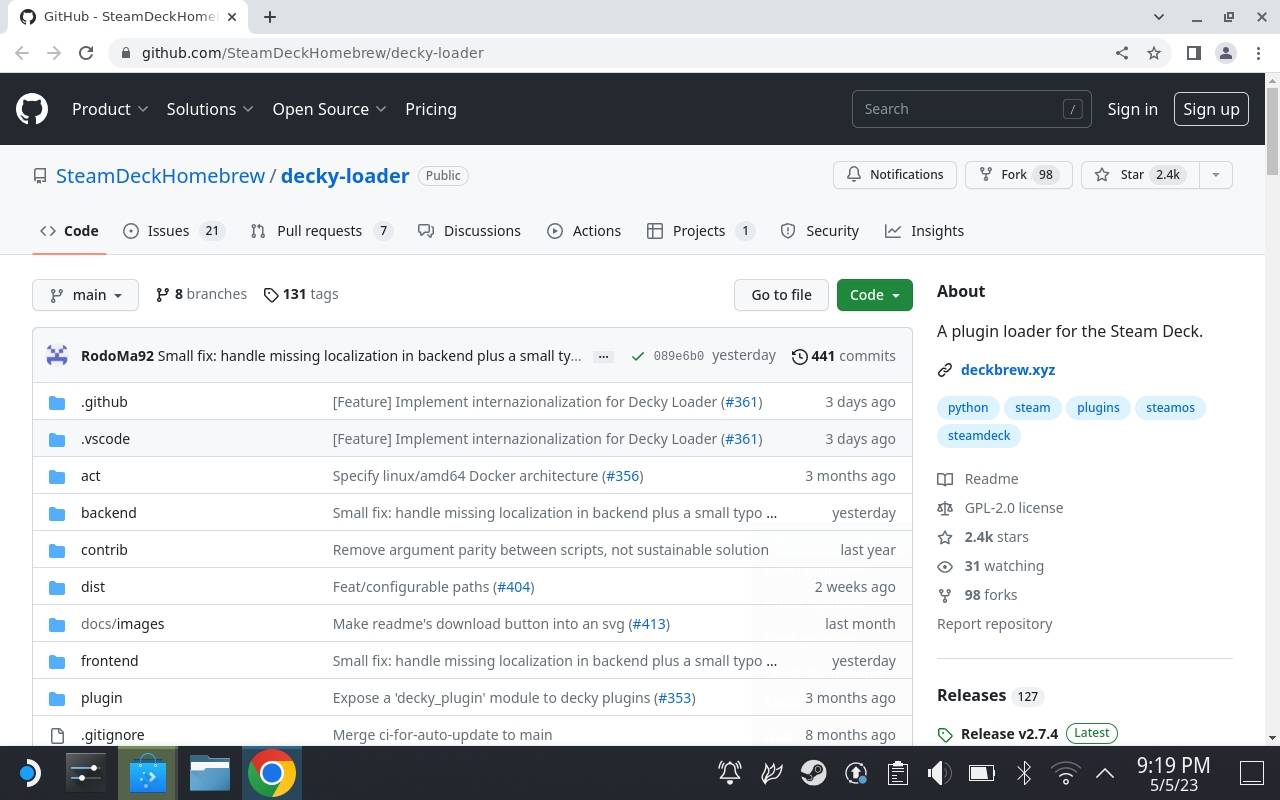Switch to the Pull requests tab
This screenshot has height=800, width=1280.
click(321, 231)
